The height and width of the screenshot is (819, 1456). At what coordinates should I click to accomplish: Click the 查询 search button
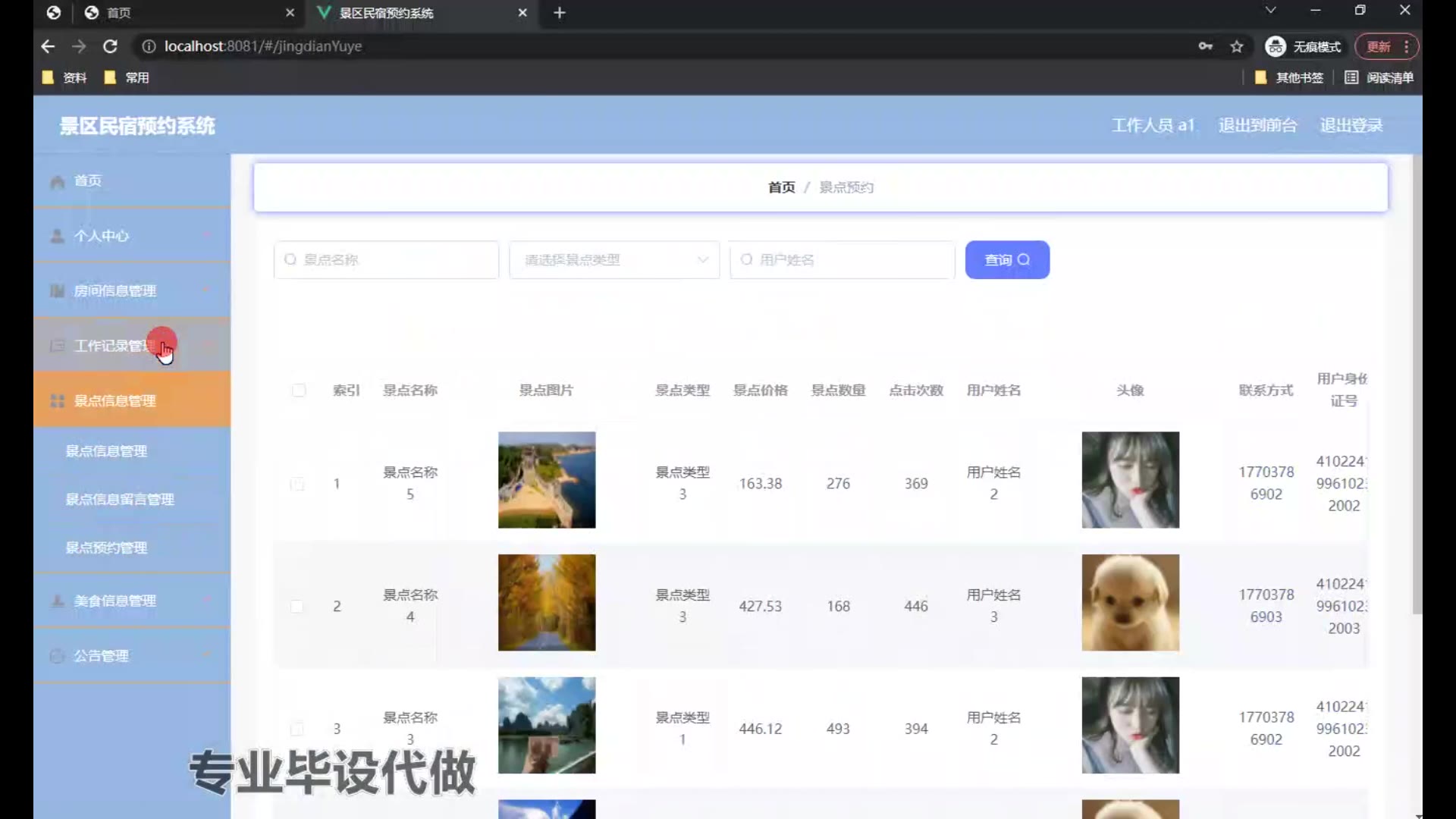click(1007, 260)
